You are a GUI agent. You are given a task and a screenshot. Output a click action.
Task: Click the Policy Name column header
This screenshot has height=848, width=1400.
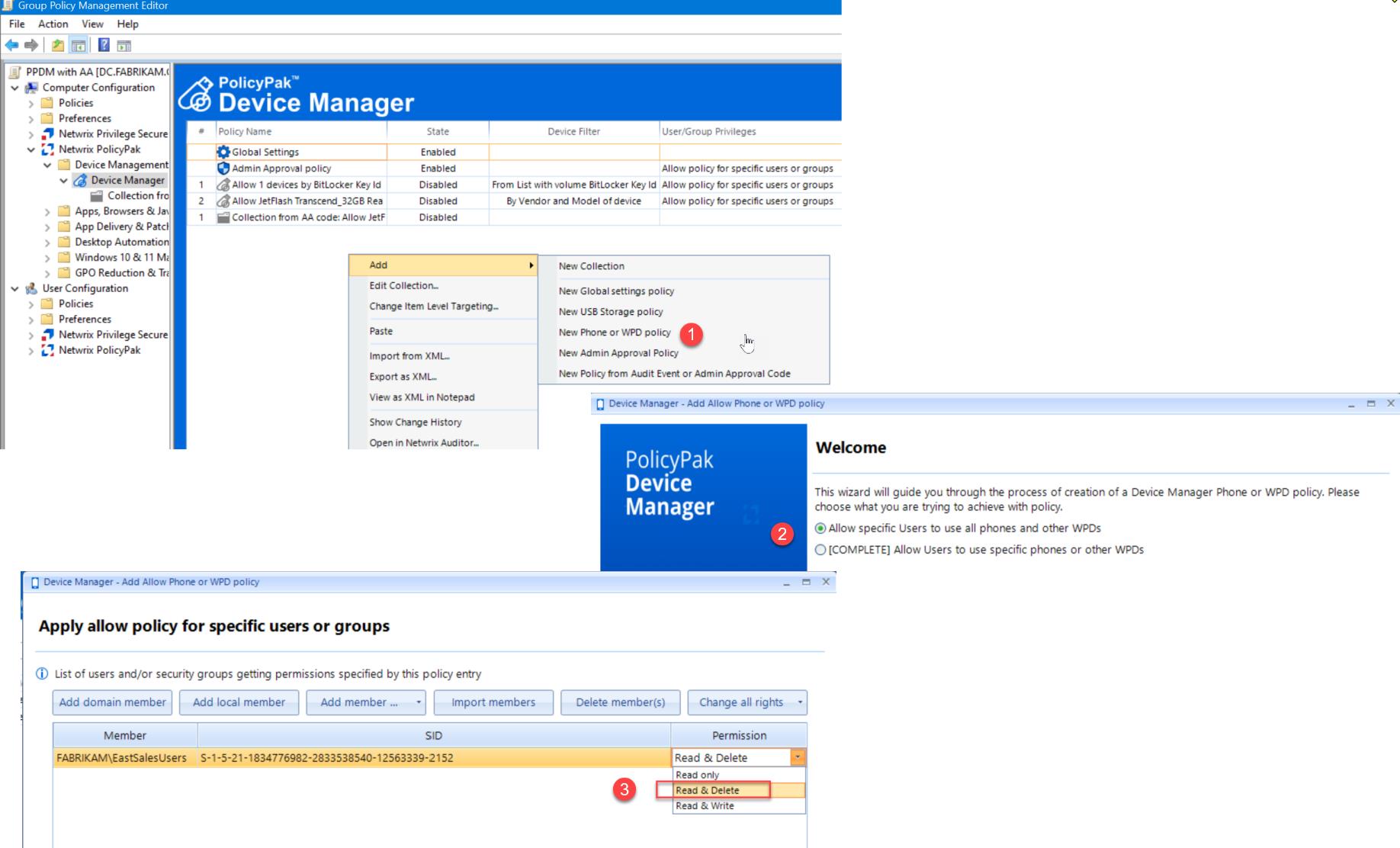point(244,132)
